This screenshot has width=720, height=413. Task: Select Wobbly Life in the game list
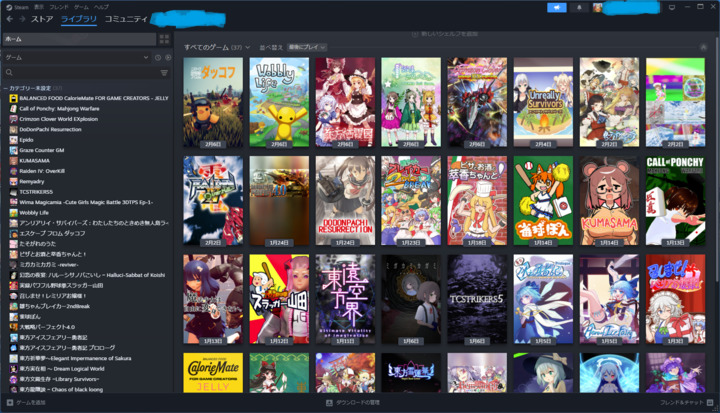[33, 212]
